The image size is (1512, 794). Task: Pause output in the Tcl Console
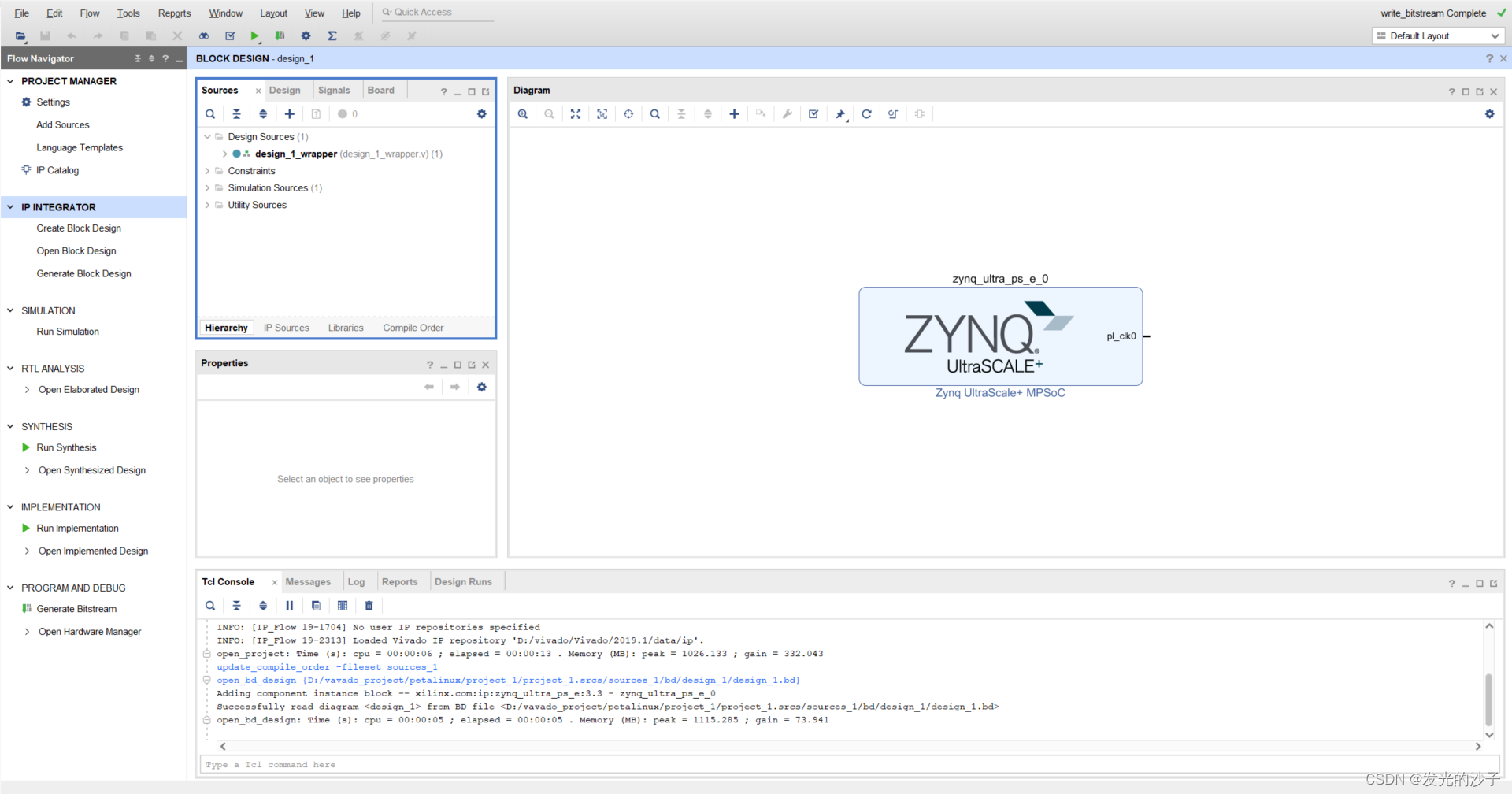tap(289, 605)
